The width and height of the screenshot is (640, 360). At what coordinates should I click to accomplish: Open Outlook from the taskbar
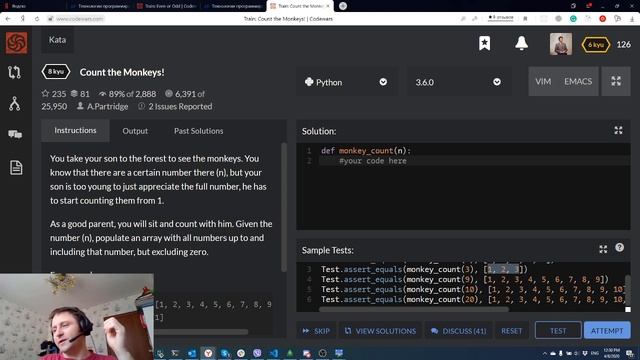point(192,353)
